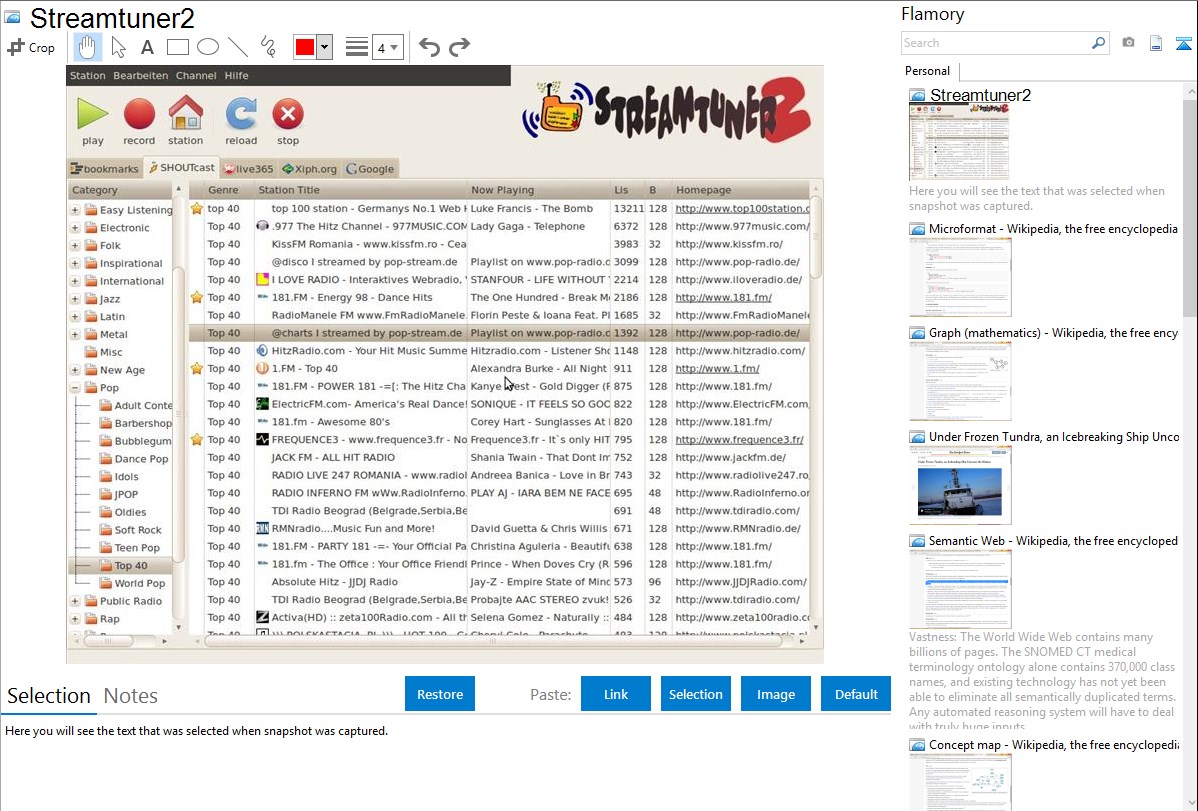Click favorite star on 1.FM Top 40 row
Viewport: 1198px width, 811px height.
pyautogui.click(x=197, y=368)
